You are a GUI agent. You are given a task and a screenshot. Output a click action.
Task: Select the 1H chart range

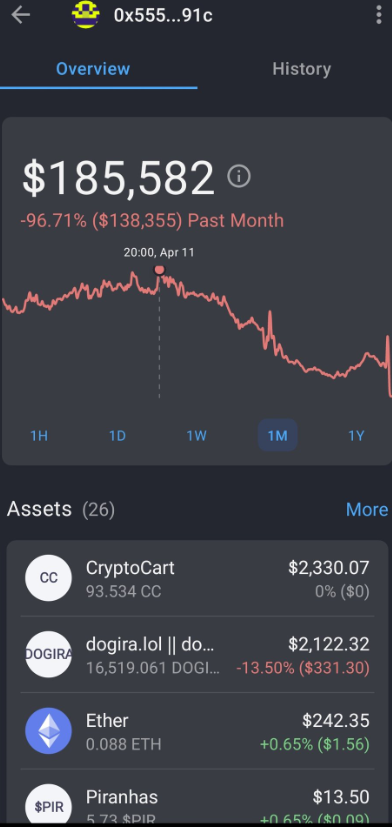39,436
